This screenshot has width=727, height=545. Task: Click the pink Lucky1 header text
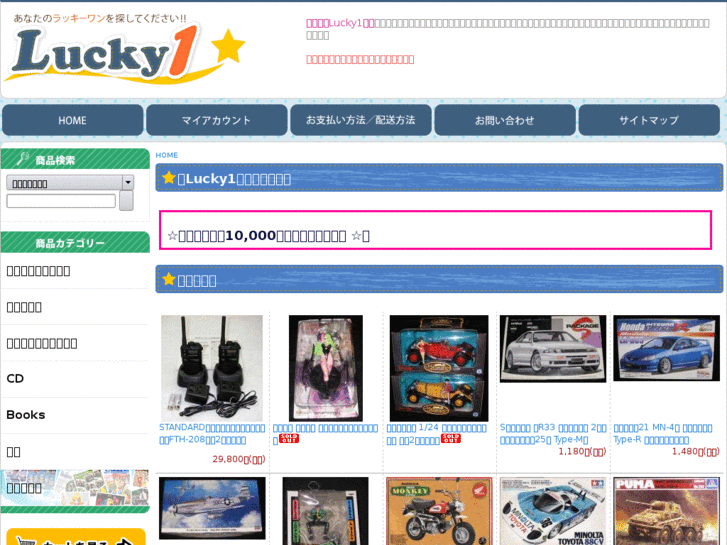pos(340,23)
